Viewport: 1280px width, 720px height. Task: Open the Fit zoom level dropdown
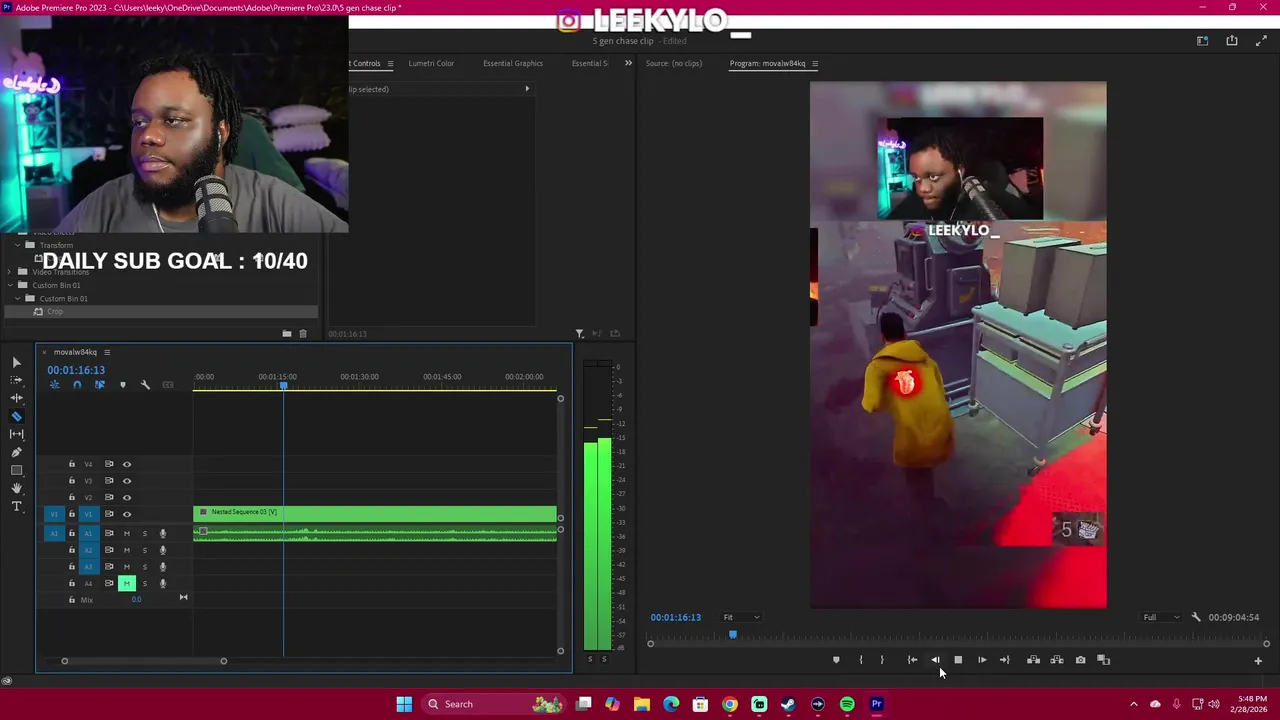pyautogui.click(x=741, y=617)
